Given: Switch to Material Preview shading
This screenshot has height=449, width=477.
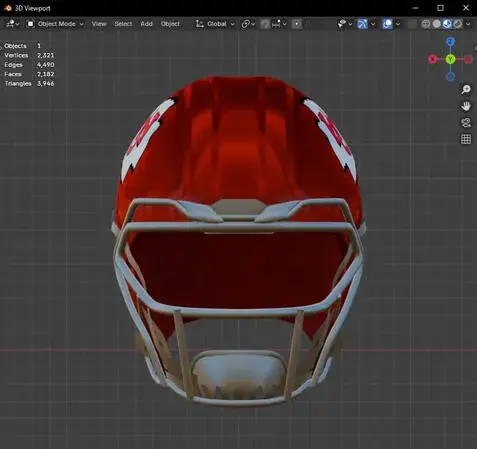Looking at the screenshot, I should pyautogui.click(x=447, y=24).
